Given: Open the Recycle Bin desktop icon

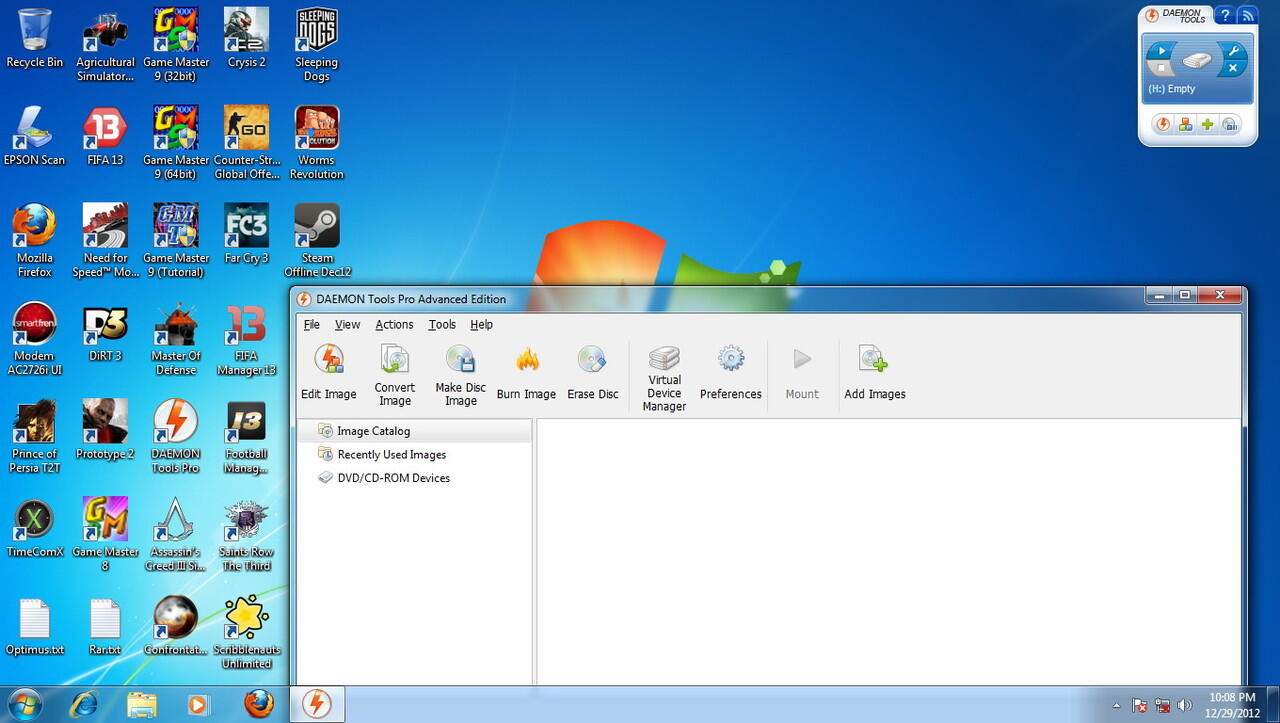Looking at the screenshot, I should tap(34, 38).
